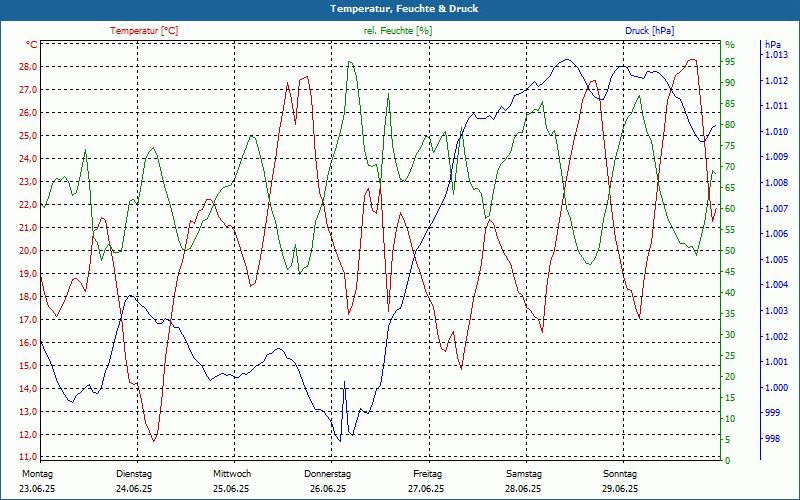Click the '17,0' temperature axis value
This screenshot has width=800, height=500.
pos(28,320)
